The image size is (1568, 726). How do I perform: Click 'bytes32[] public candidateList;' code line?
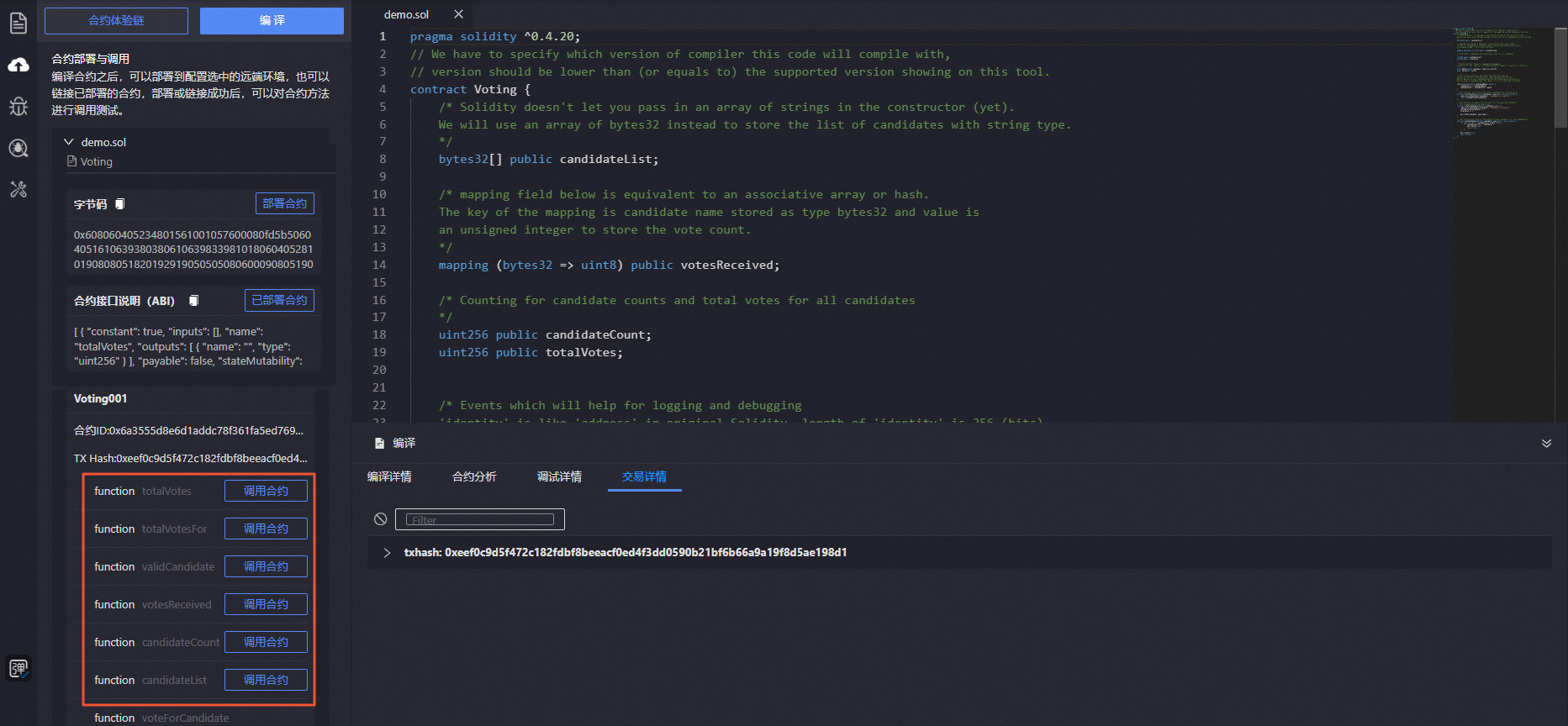548,159
